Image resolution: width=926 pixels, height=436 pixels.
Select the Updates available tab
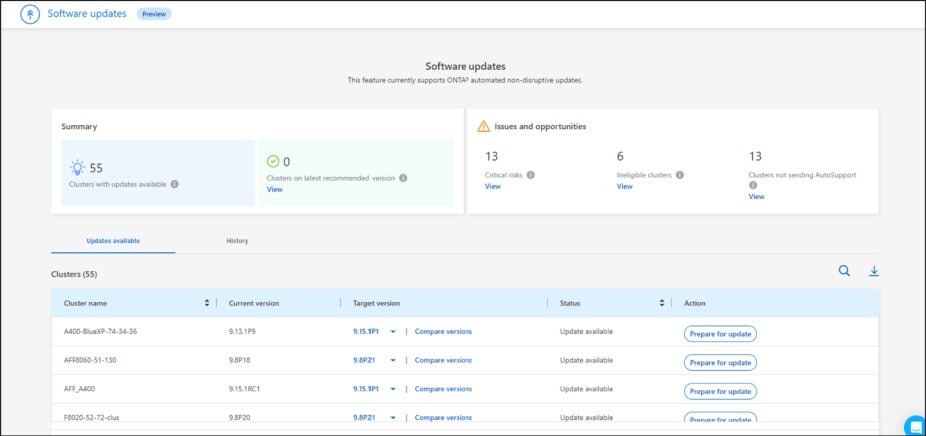(113, 241)
